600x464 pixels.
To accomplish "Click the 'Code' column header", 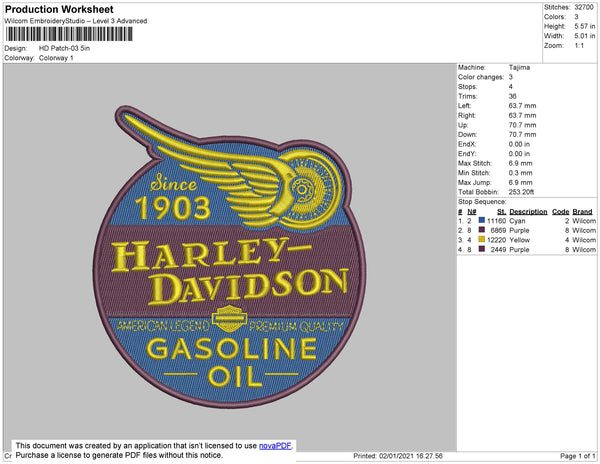I will [x=561, y=212].
